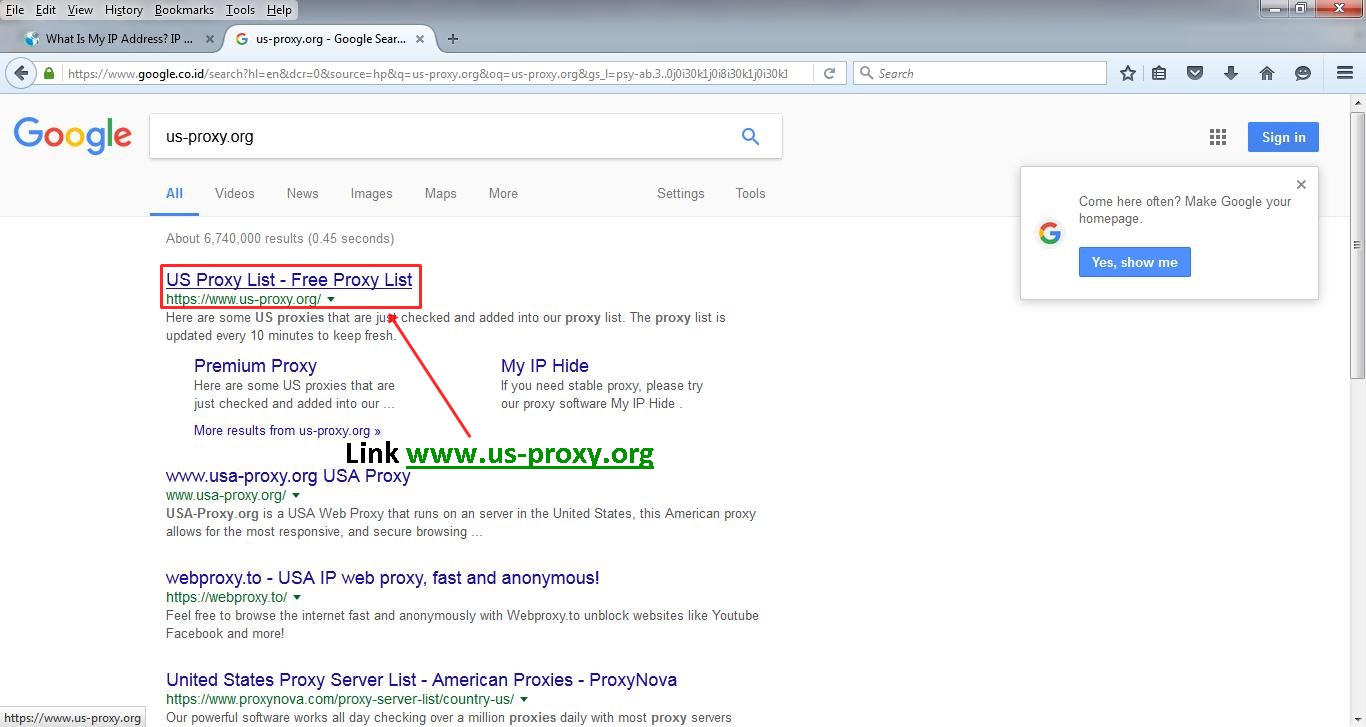The image size is (1366, 727).
Task: Go back with Firefox back arrow
Action: (x=20, y=73)
